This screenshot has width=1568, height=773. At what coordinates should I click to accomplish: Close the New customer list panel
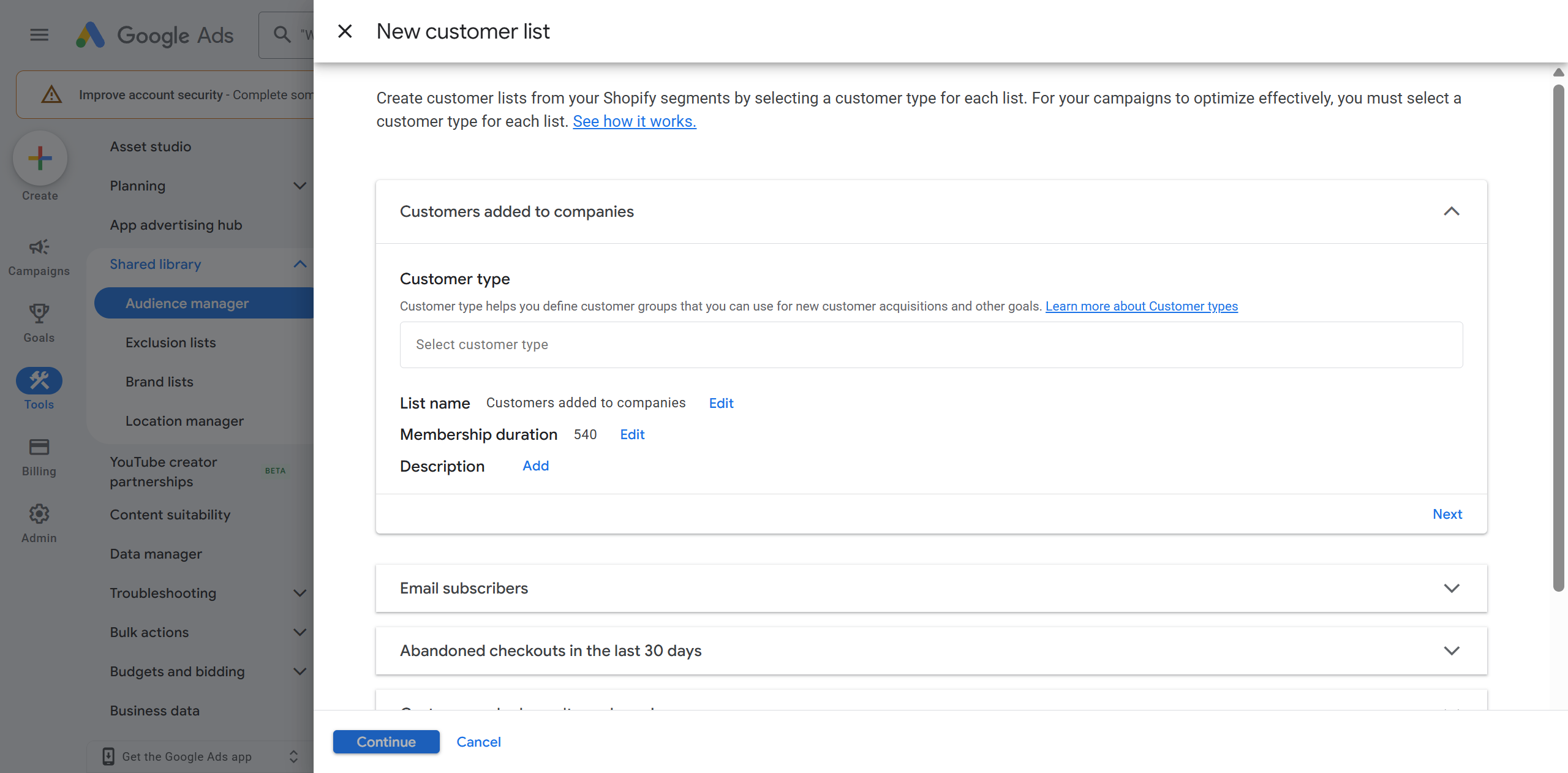(345, 31)
